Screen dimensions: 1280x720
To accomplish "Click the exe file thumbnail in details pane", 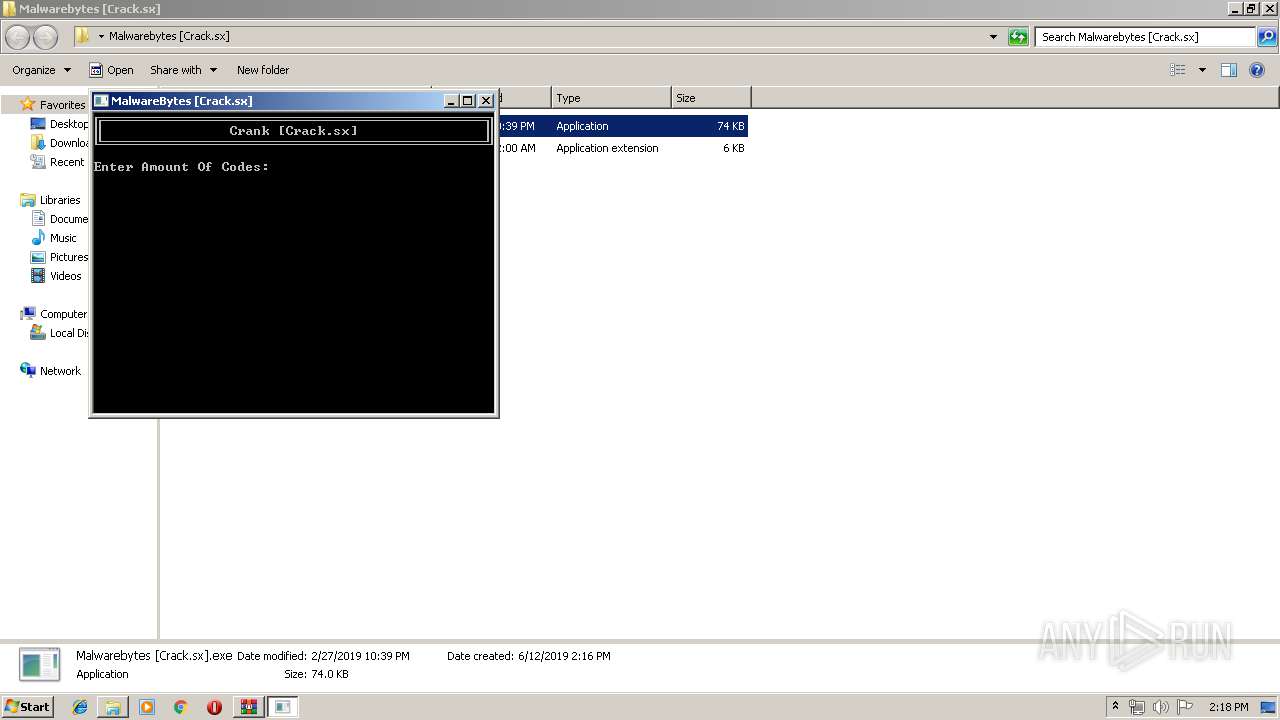I will coord(40,665).
